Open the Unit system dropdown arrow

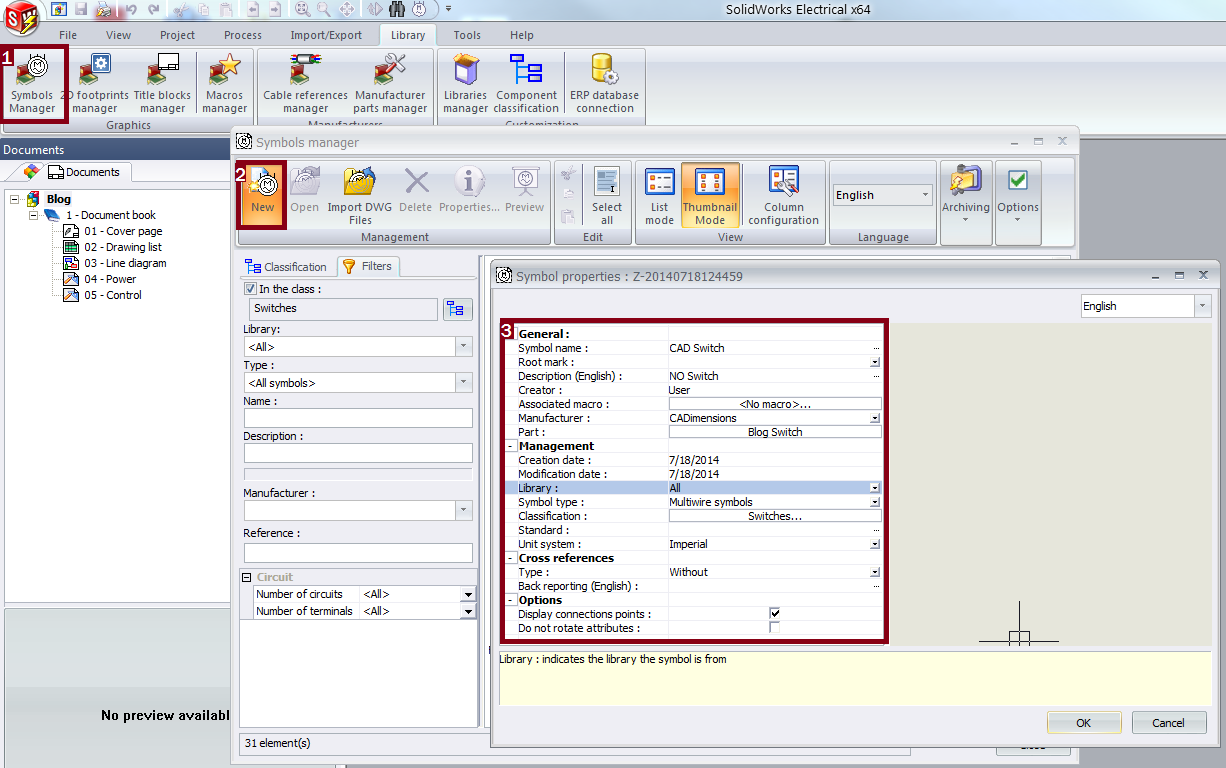[875, 544]
